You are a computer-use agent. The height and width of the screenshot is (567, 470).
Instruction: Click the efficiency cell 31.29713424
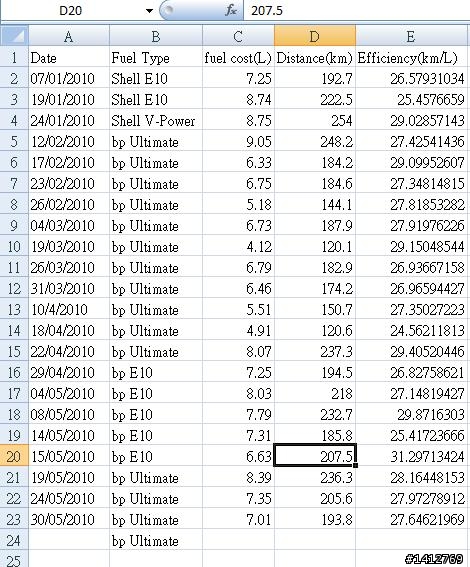coord(411,456)
